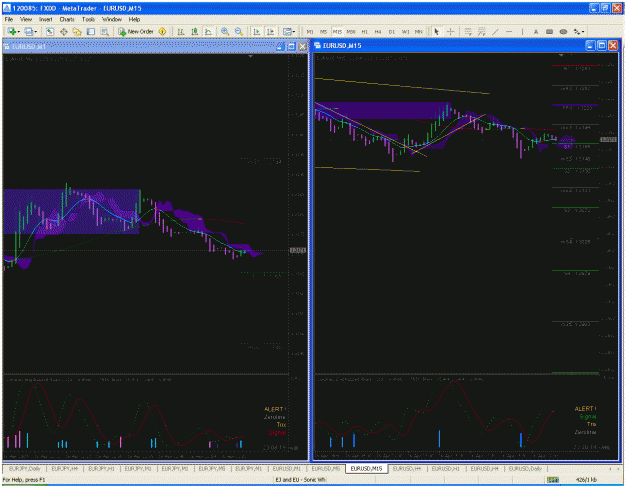The image size is (625, 486).
Task: Switch to the EURUSD,Daily chart tab
Action: pos(525,468)
